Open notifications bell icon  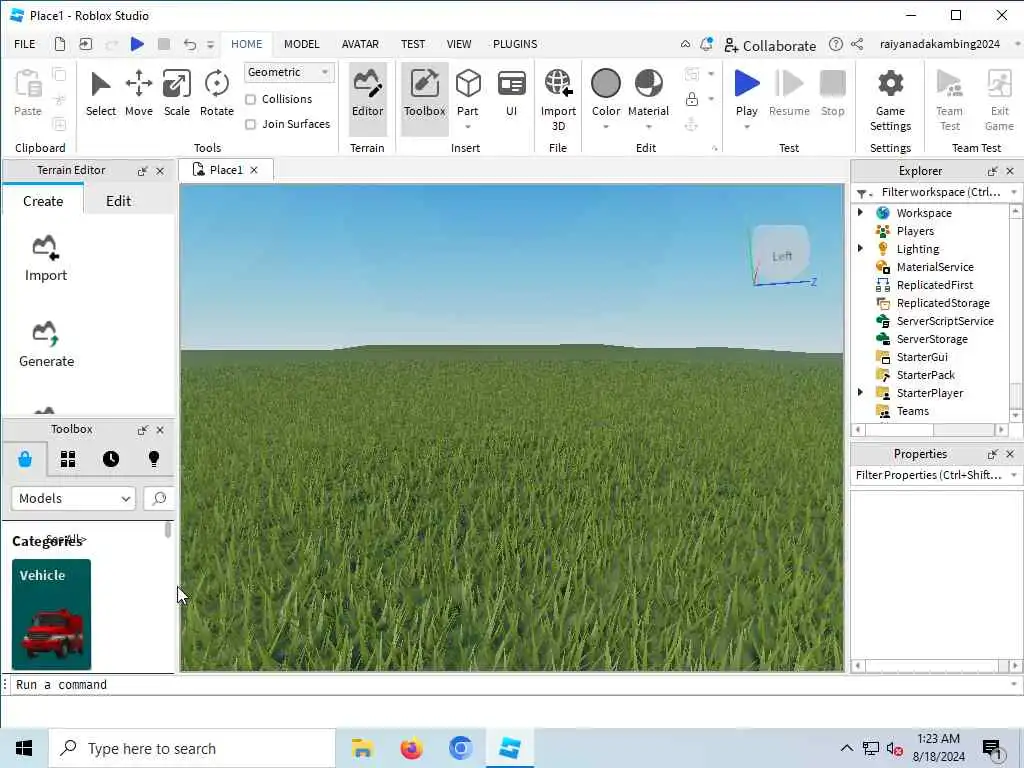[706, 44]
